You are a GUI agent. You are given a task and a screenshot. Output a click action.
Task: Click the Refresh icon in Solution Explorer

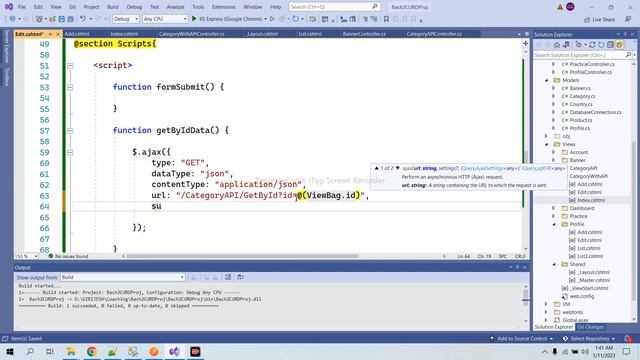tap(602, 44)
